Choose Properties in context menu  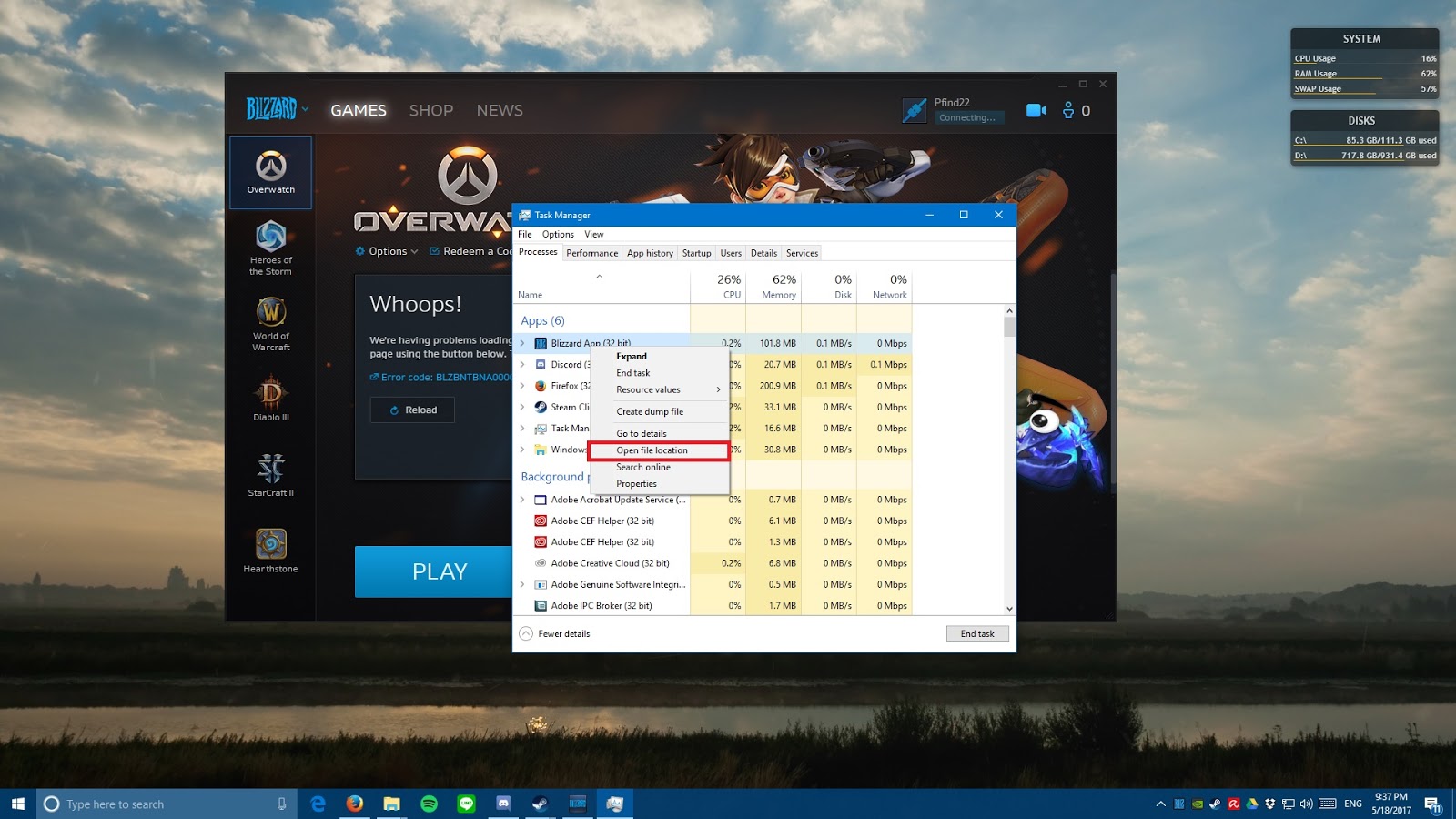(660, 483)
